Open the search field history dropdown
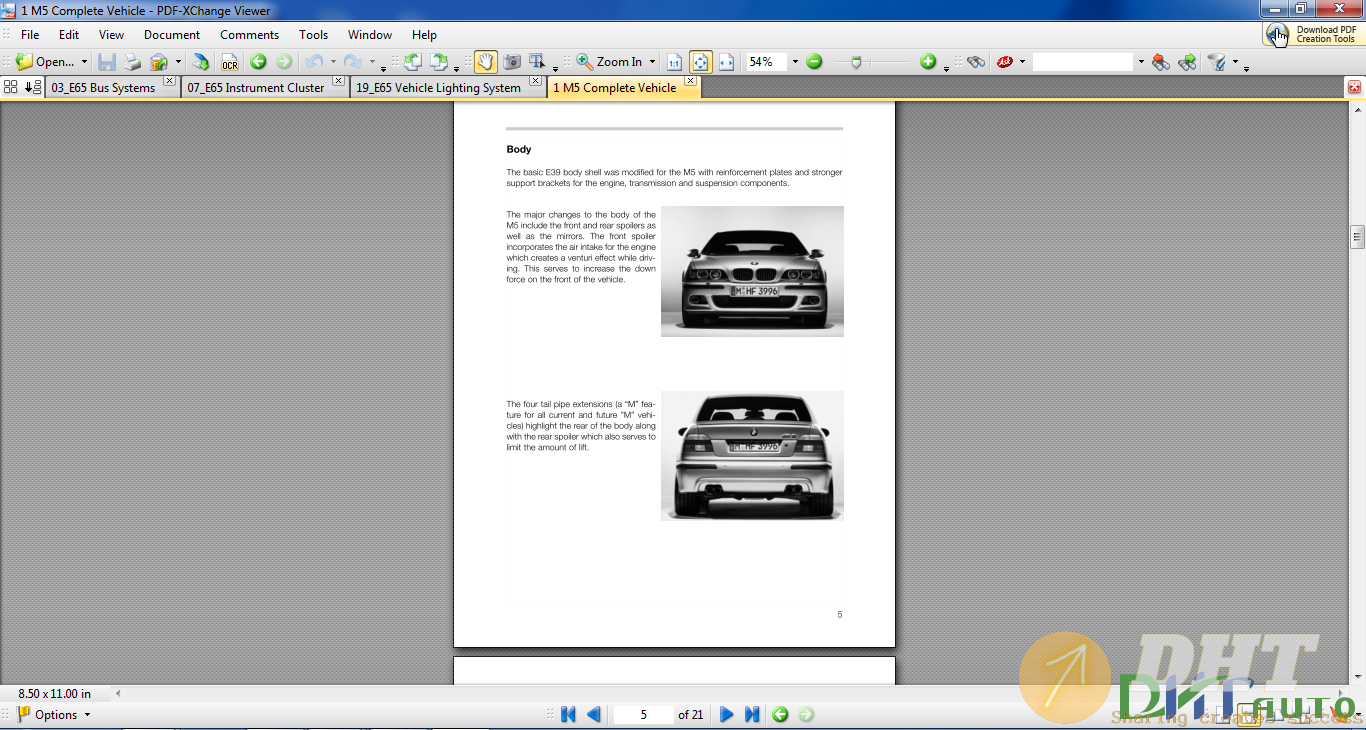1366x730 pixels. point(1140,62)
